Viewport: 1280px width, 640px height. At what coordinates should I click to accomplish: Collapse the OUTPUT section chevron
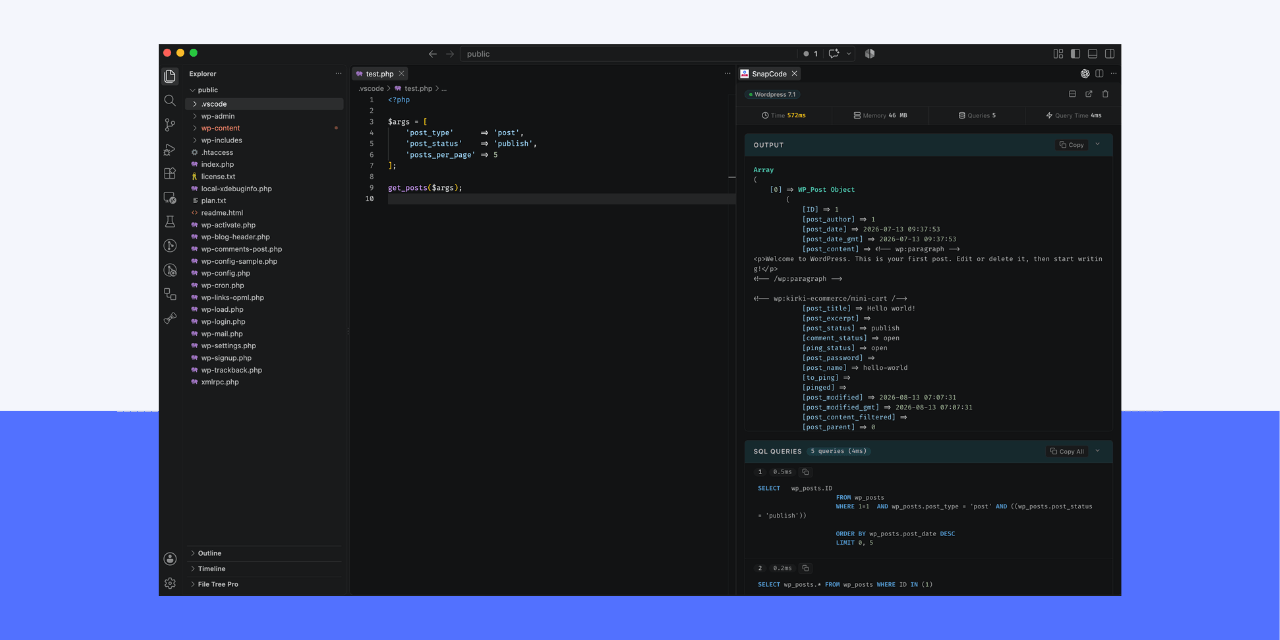point(1097,145)
